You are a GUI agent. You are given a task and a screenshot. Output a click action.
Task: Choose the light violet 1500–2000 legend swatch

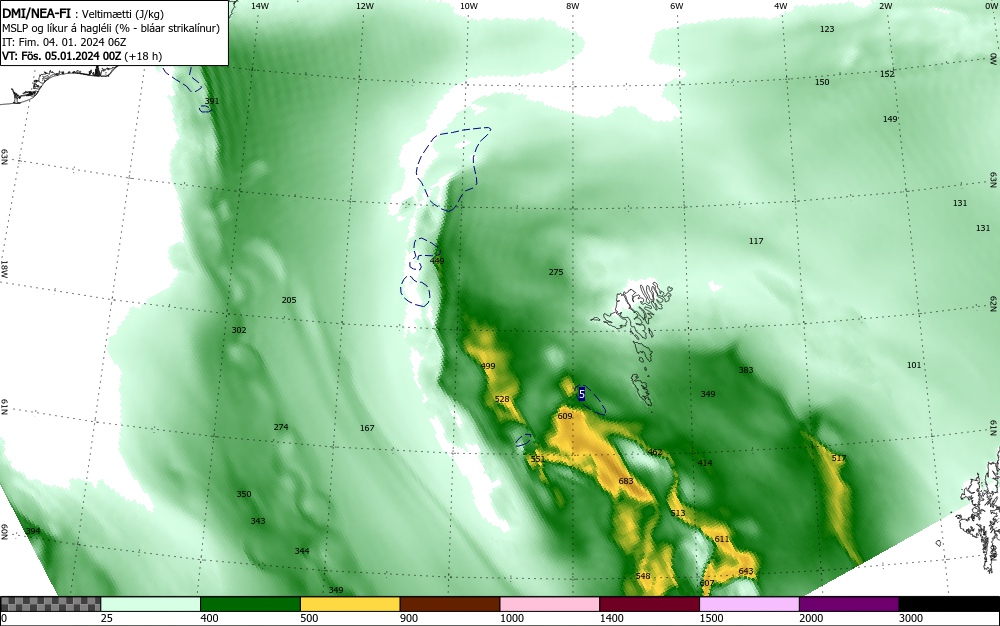(x=749, y=604)
